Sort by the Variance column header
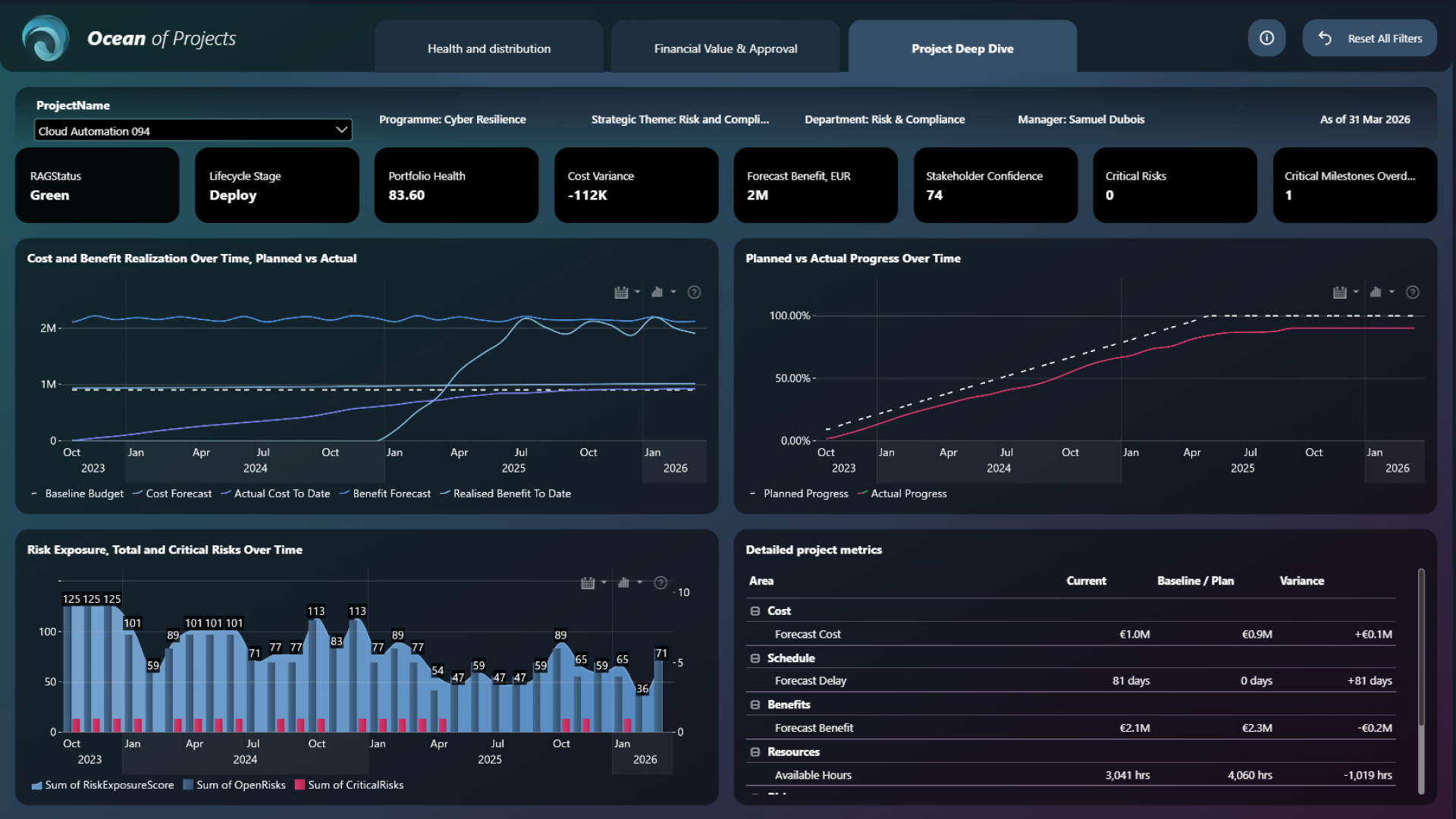Screen dimensions: 1456x819 coord(1301,581)
